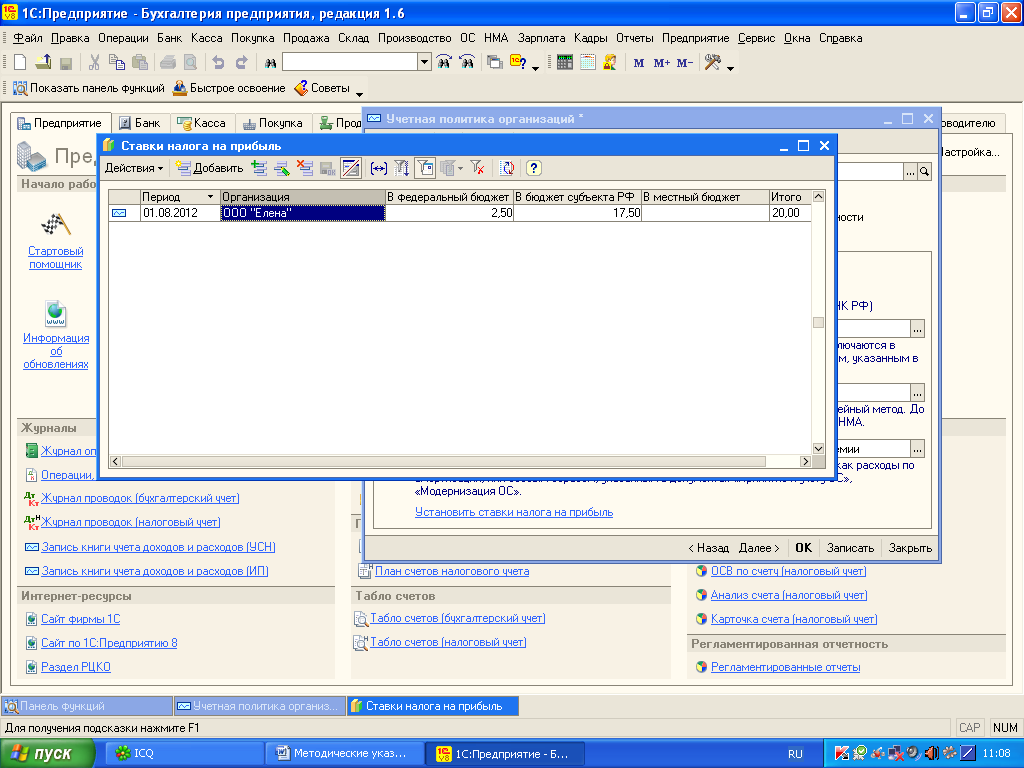Image resolution: width=1024 pixels, height=768 pixels.
Task: Click the edit current record pencil icon
Action: click(282, 168)
